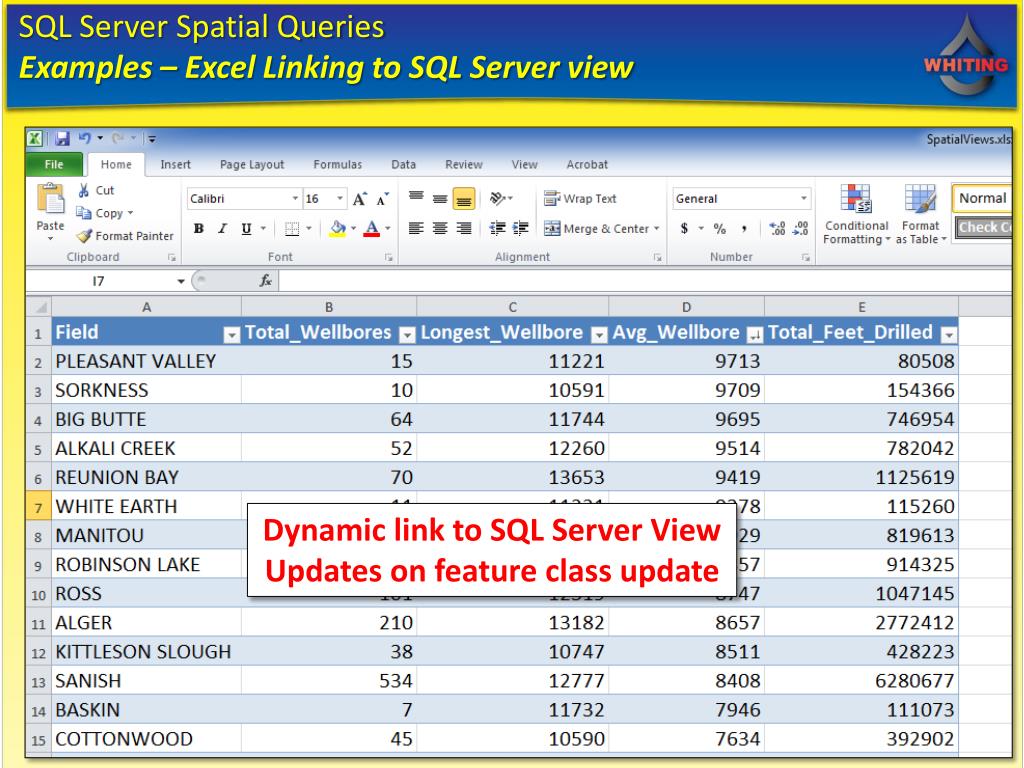Toggle Center alignment
Screen dimensions: 1024x768
440,229
